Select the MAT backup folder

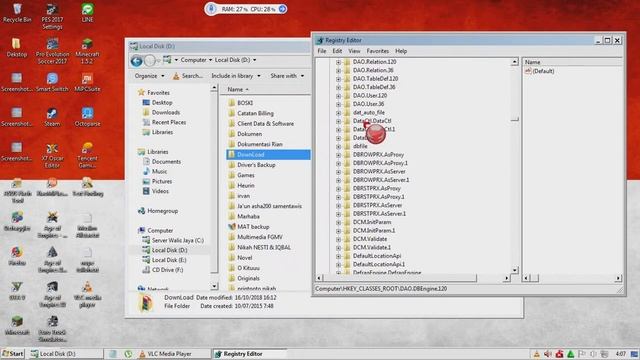pos(249,227)
